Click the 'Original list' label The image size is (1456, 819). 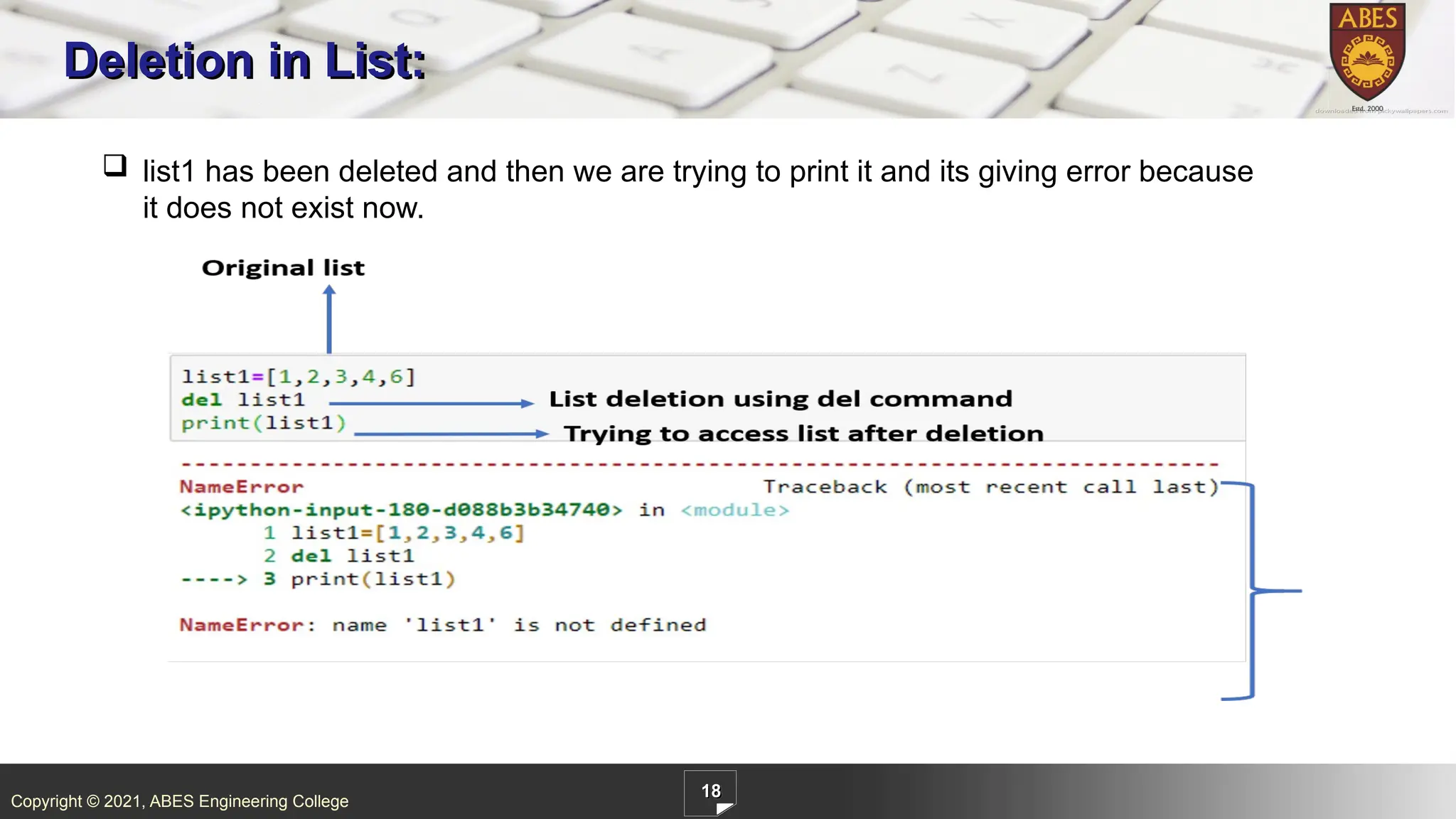283,268
